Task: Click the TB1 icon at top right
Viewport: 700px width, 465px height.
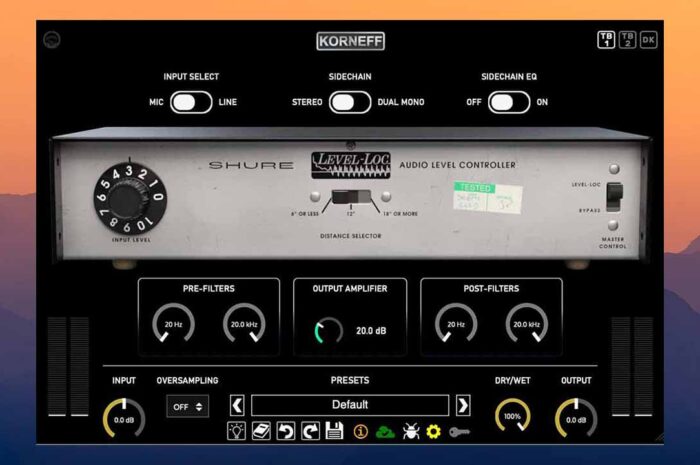Action: tap(606, 40)
